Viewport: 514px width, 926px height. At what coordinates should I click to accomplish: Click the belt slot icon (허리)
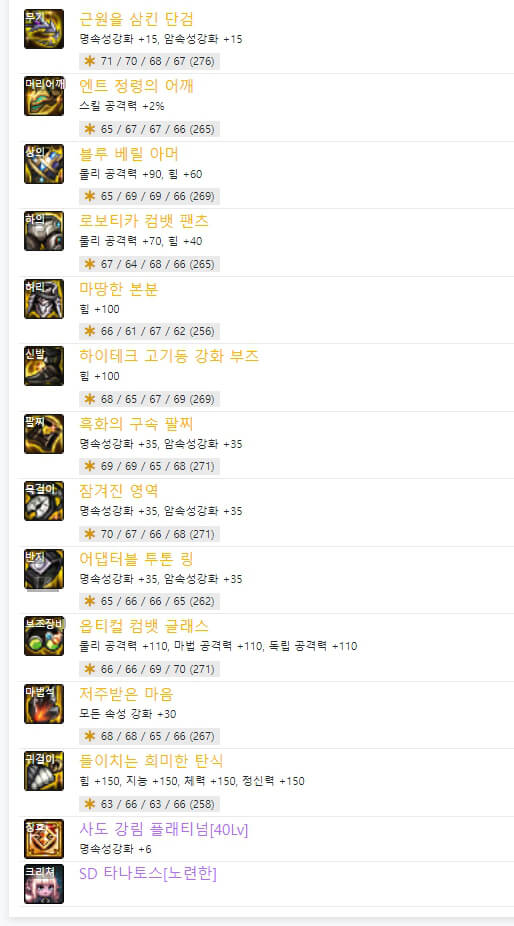(44, 299)
